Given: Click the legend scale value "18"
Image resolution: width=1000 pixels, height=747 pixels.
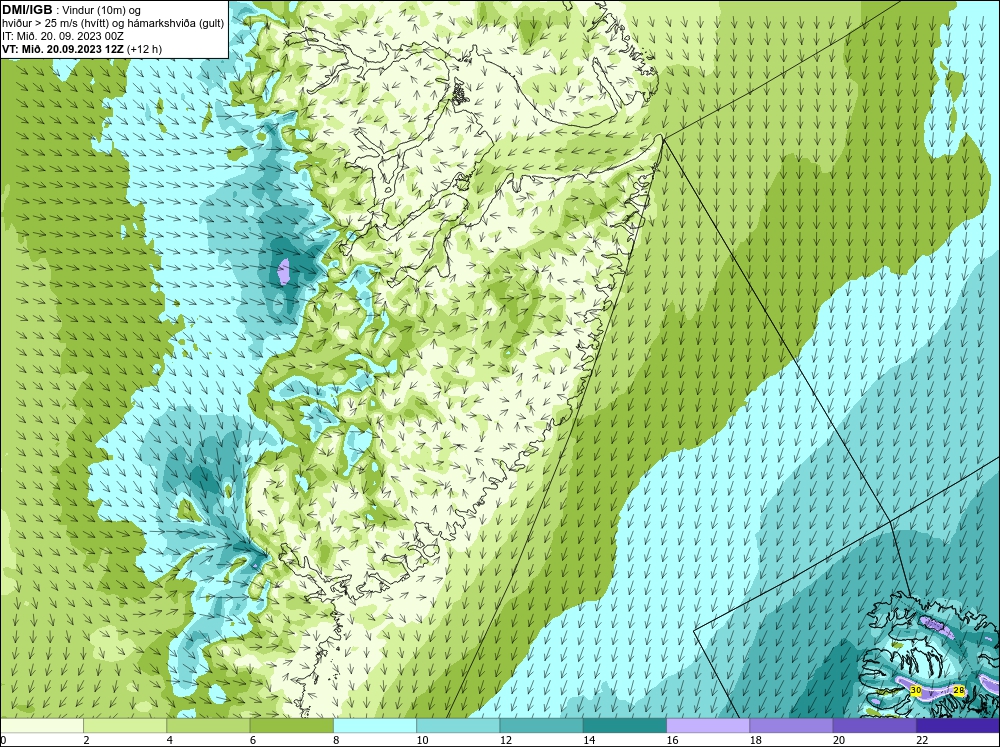Looking at the screenshot, I should [x=755, y=740].
